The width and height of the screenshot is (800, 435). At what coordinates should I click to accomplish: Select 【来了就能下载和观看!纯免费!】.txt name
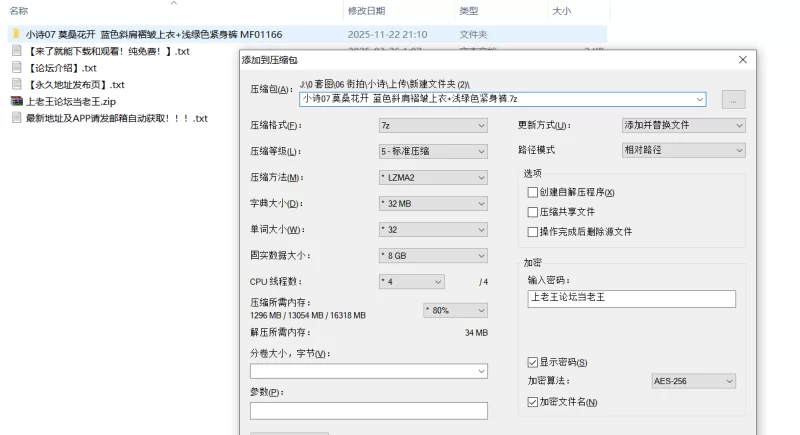[108, 51]
